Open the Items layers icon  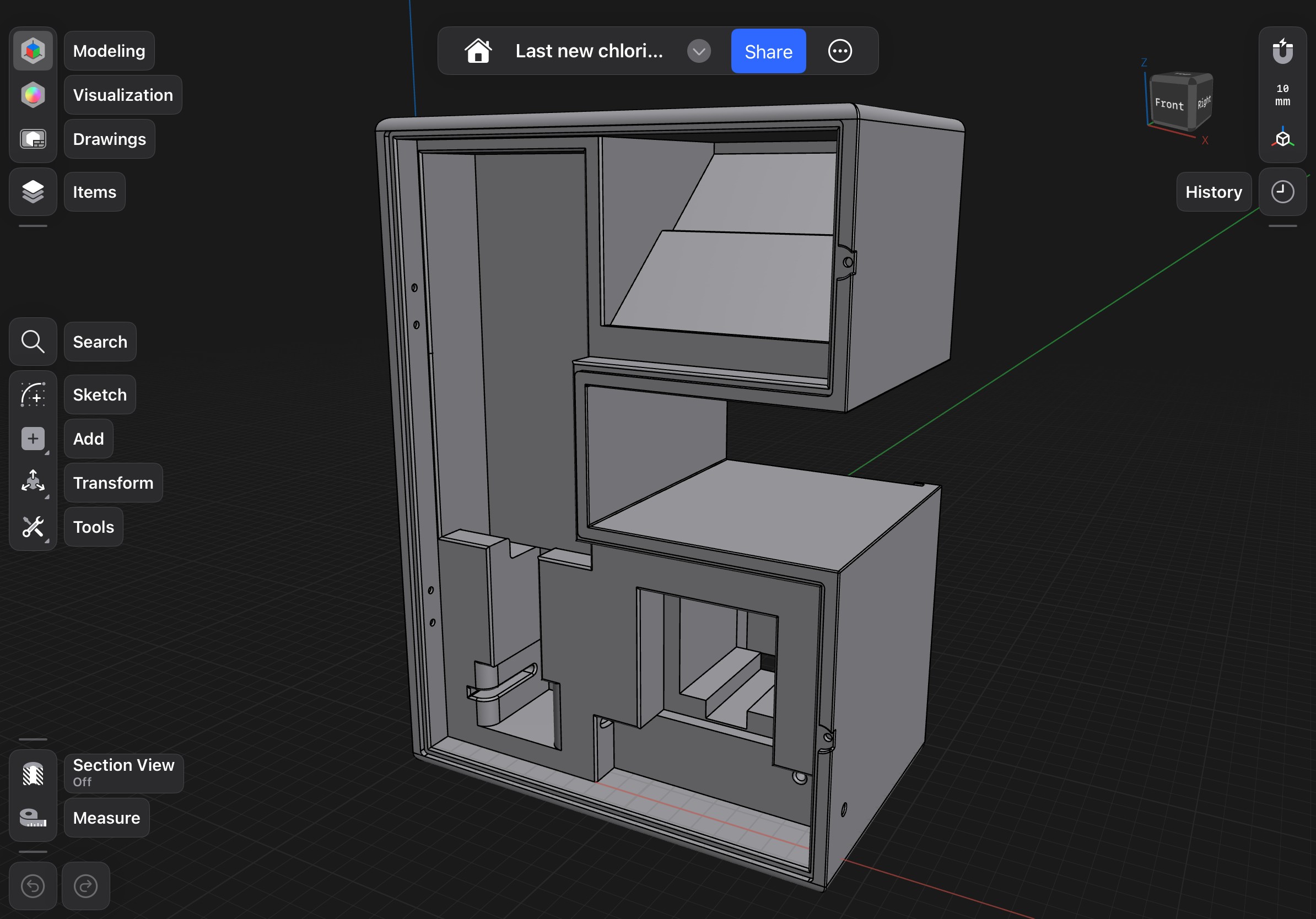pyautogui.click(x=33, y=192)
